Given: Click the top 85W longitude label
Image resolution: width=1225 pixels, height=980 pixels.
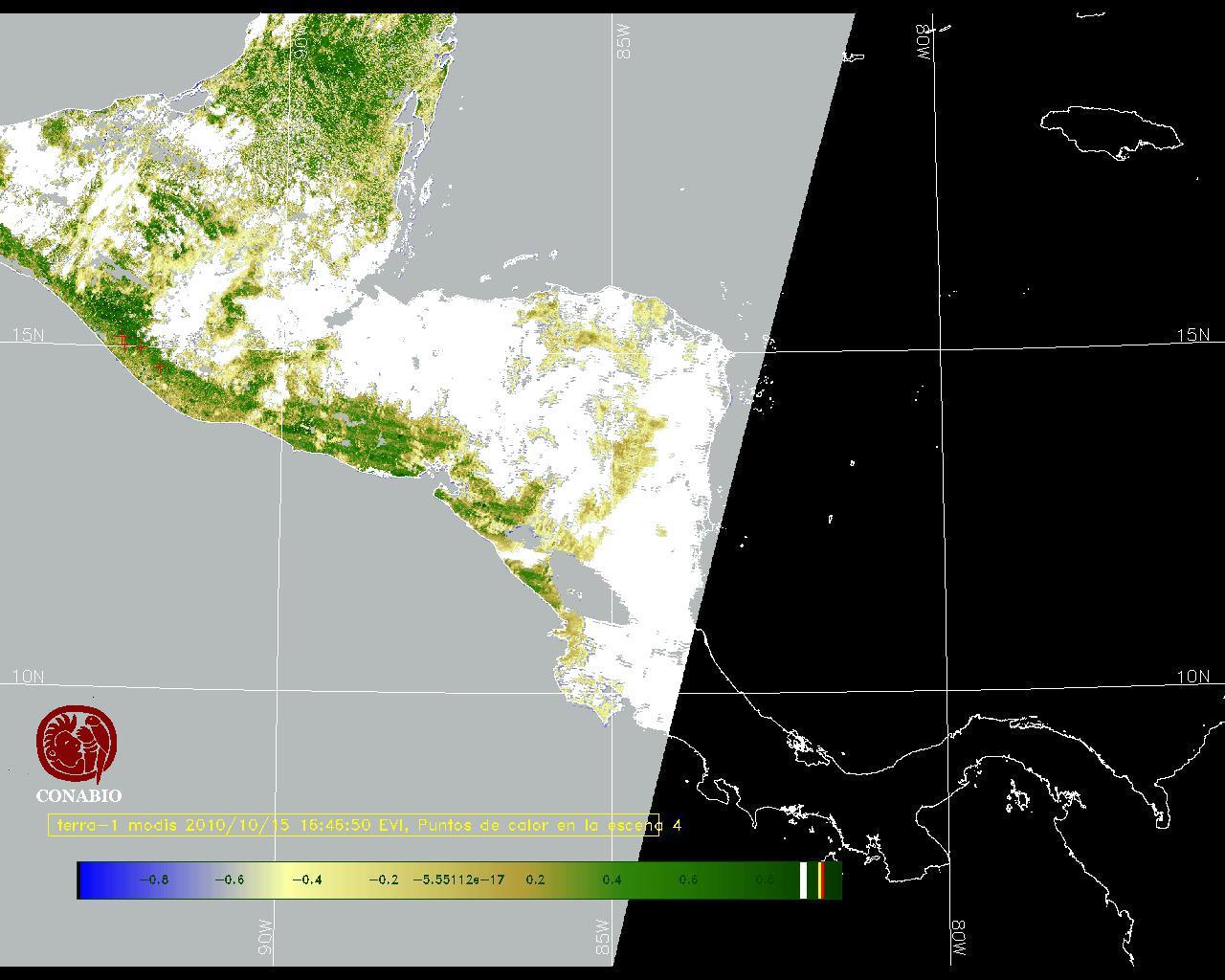Looking at the screenshot, I should [x=625, y=42].
